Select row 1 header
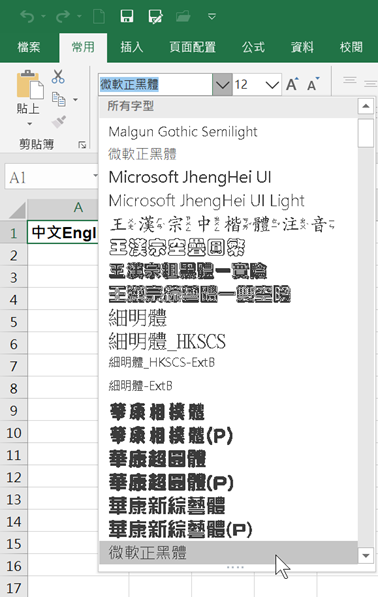This screenshot has height=597, width=378. pyautogui.click(x=14, y=233)
